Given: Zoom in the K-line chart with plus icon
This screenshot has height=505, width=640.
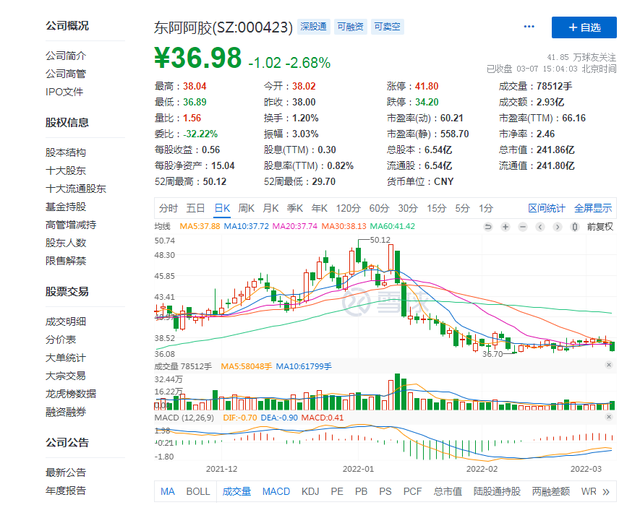Looking at the screenshot, I should tap(505, 227).
